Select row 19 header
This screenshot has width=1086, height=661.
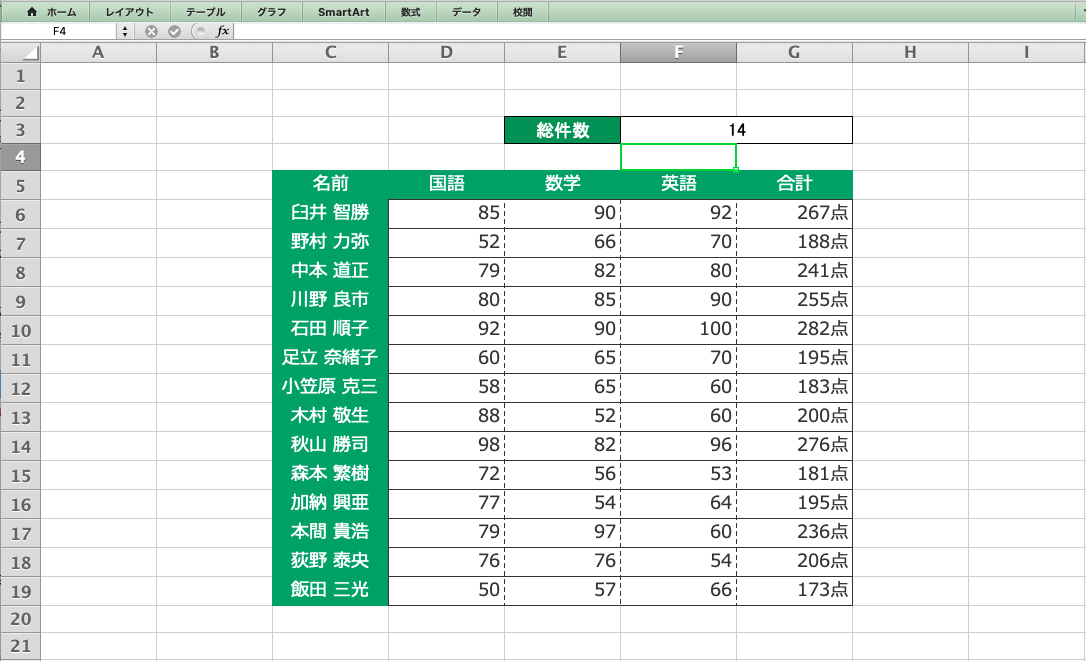[x=20, y=591]
